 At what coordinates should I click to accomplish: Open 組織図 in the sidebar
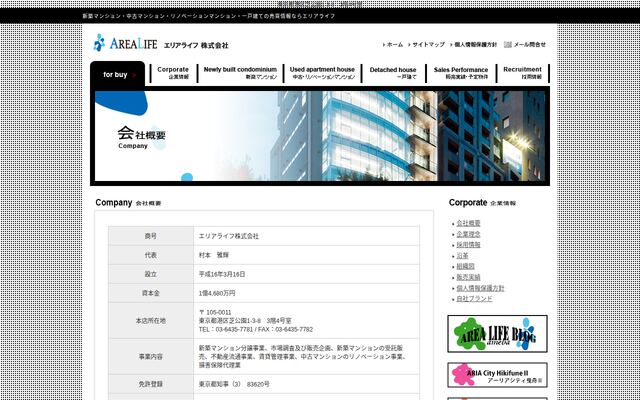click(465, 267)
